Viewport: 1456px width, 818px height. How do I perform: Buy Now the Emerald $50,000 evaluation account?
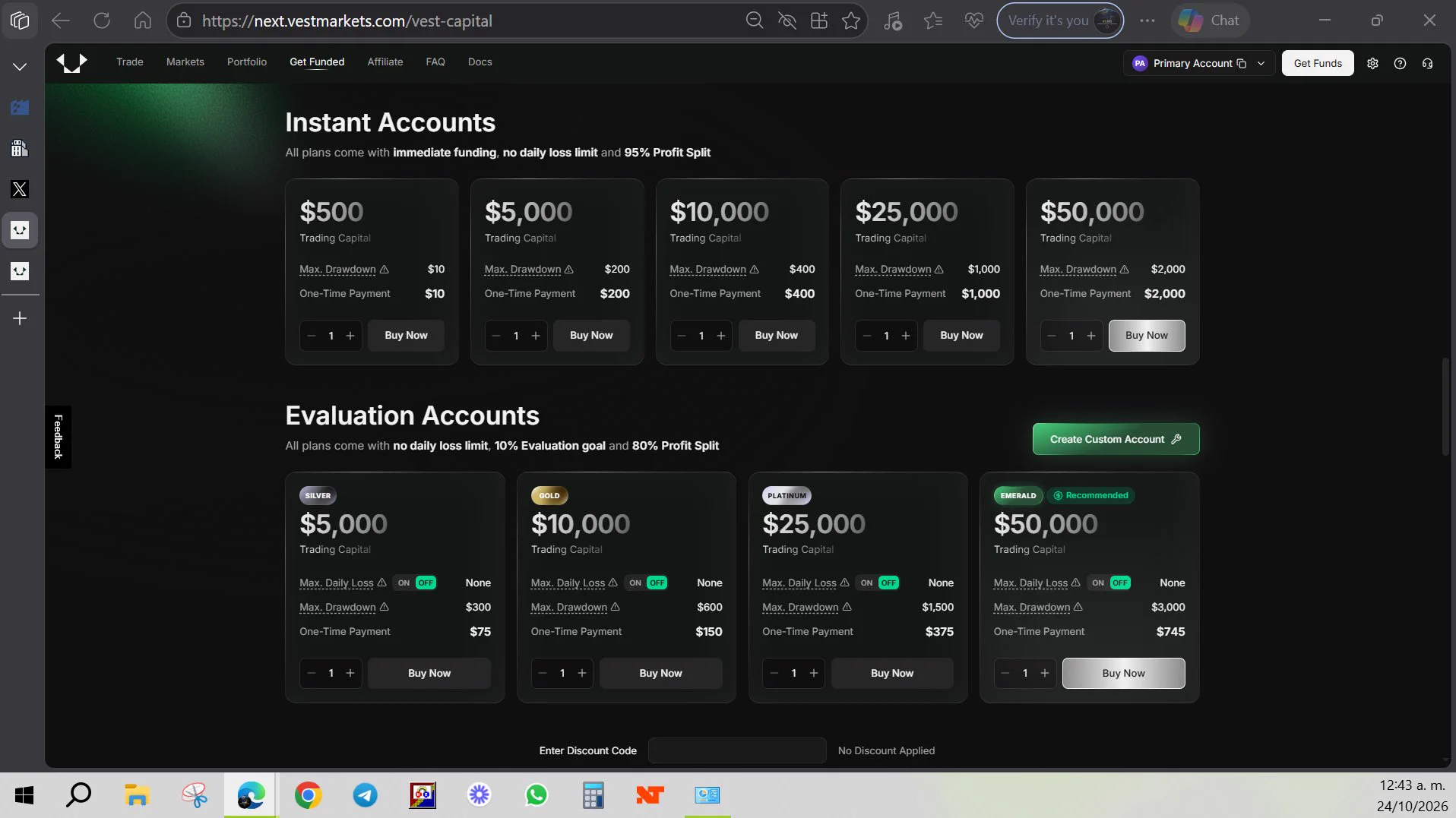[1124, 673]
